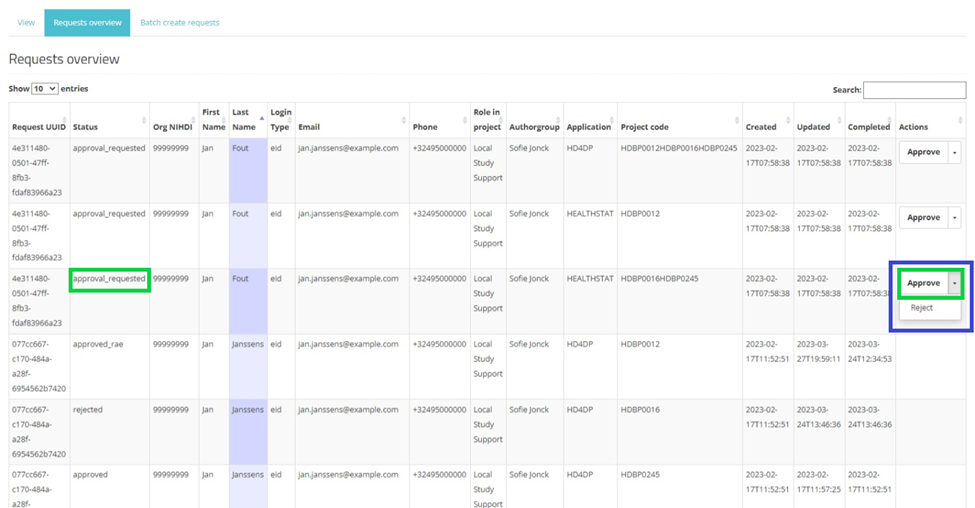Click the Search input field
Image resolution: width=975 pixels, height=508 pixels.
point(914,90)
